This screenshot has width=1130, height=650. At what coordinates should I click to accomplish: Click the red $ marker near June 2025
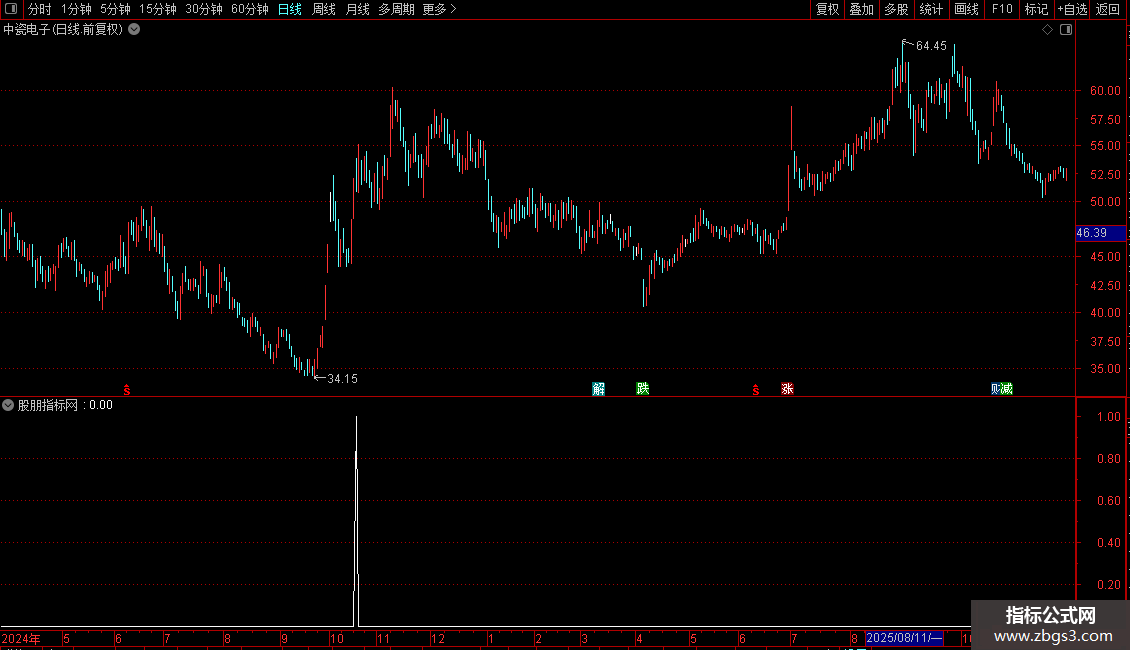pyautogui.click(x=755, y=390)
